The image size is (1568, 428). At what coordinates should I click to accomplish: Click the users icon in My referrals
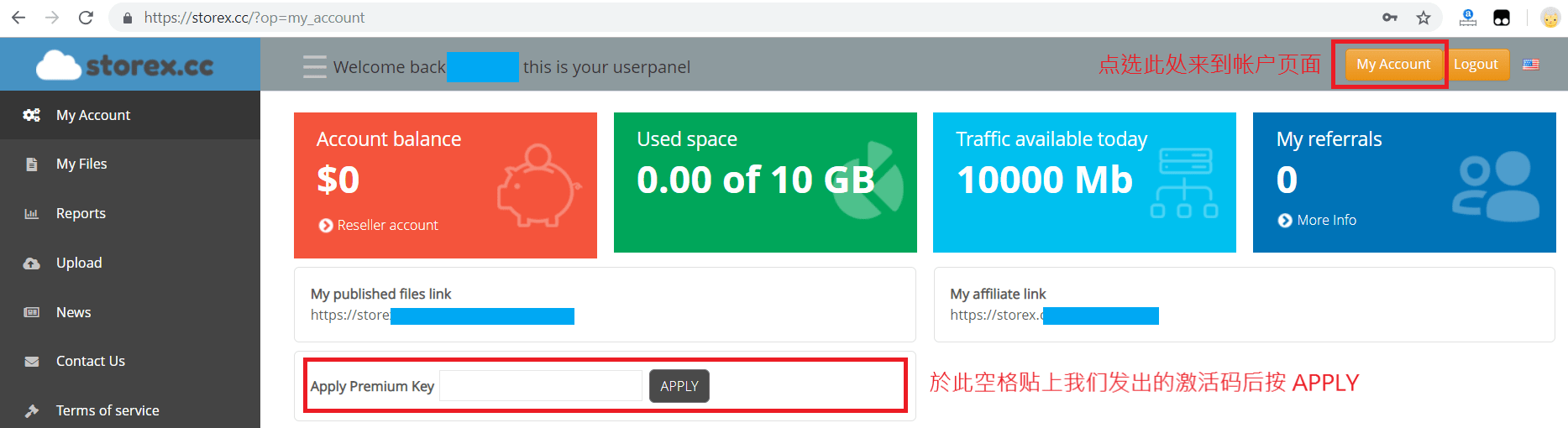pyautogui.click(x=1496, y=185)
